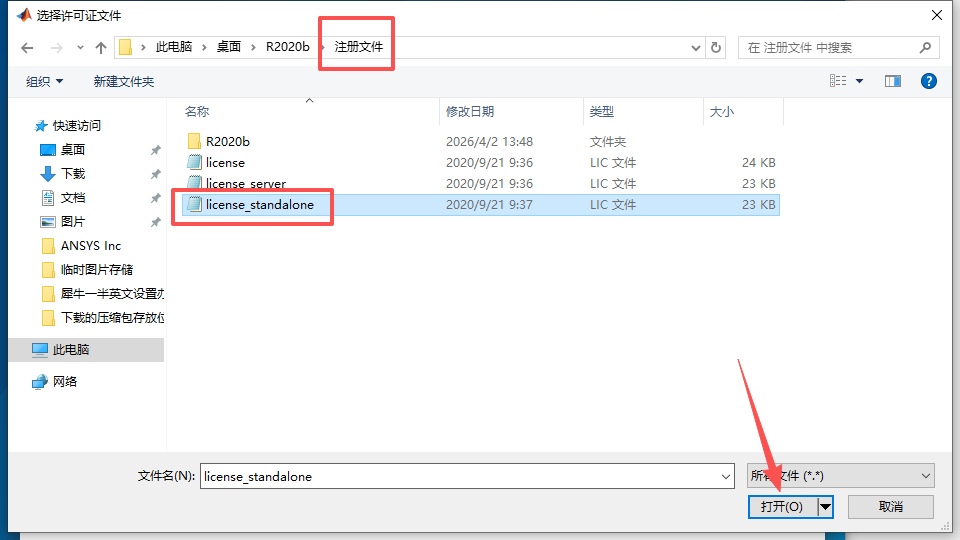Go back with the left arrow

point(27,48)
